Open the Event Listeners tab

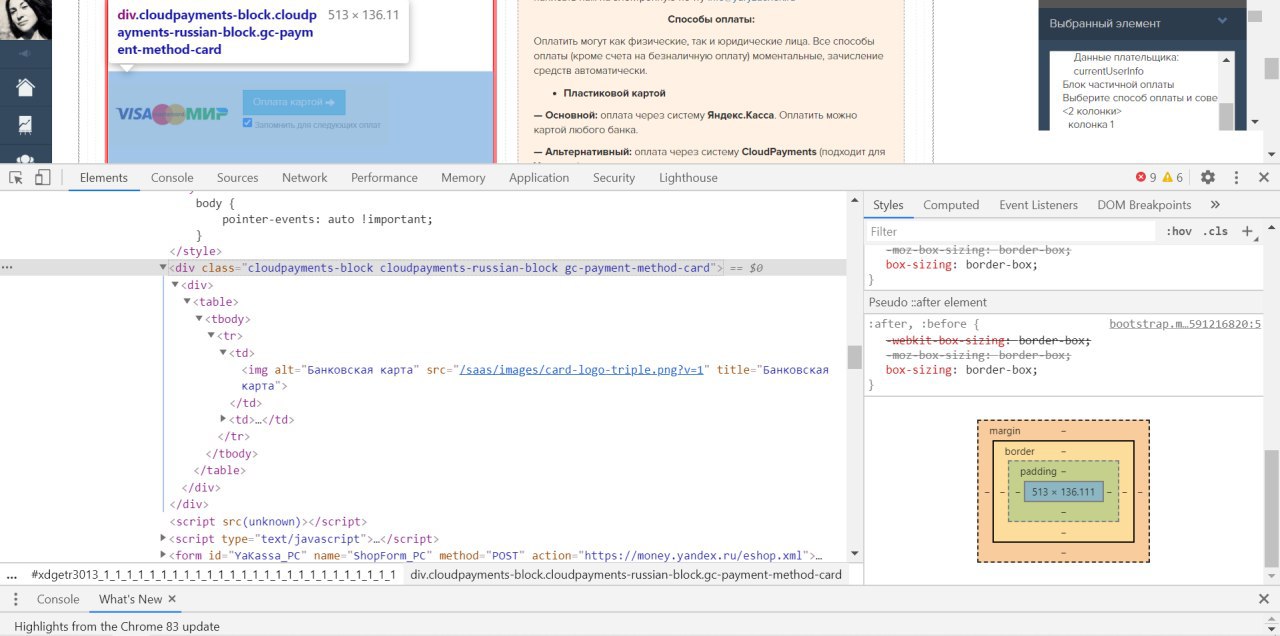[1038, 204]
